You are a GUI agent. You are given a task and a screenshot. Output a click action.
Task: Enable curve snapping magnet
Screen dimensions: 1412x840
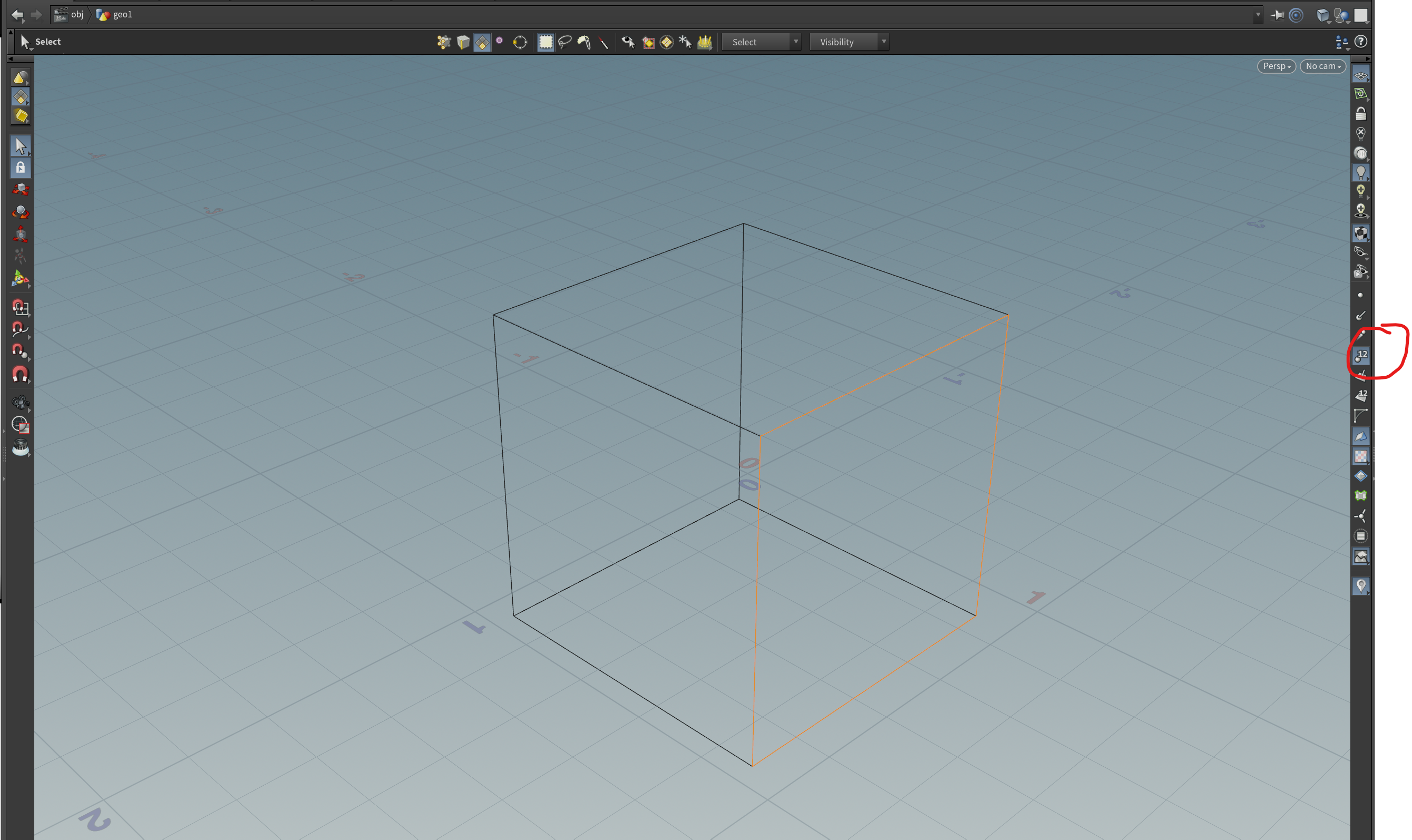tap(21, 329)
